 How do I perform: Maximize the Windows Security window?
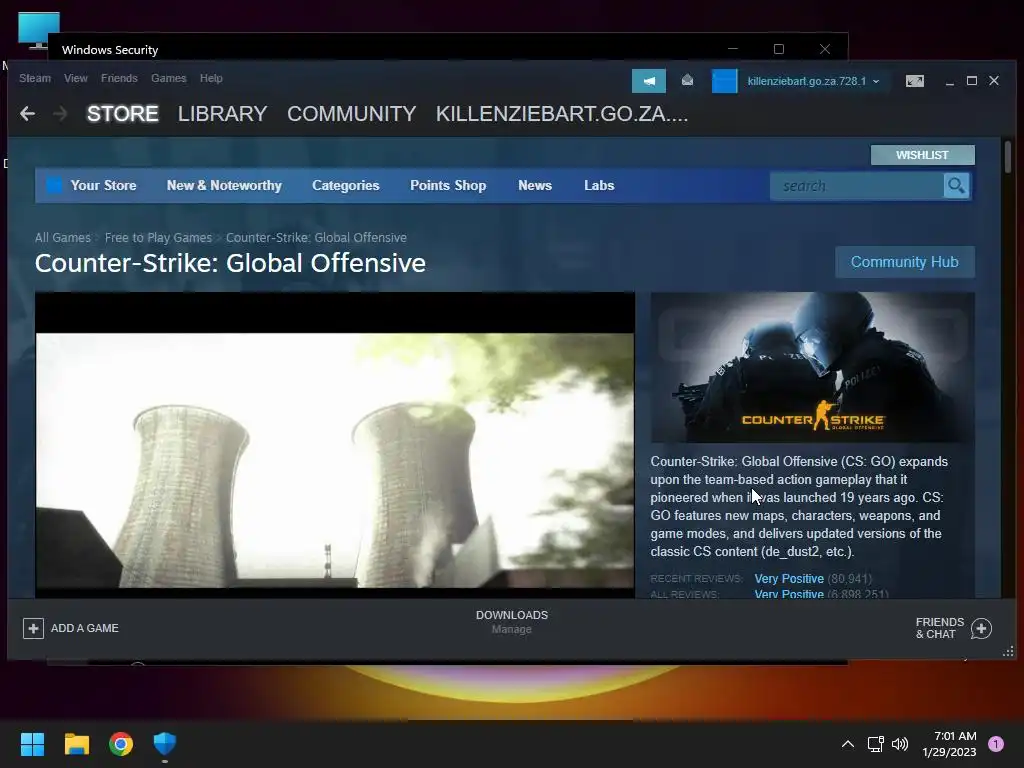tap(778, 49)
